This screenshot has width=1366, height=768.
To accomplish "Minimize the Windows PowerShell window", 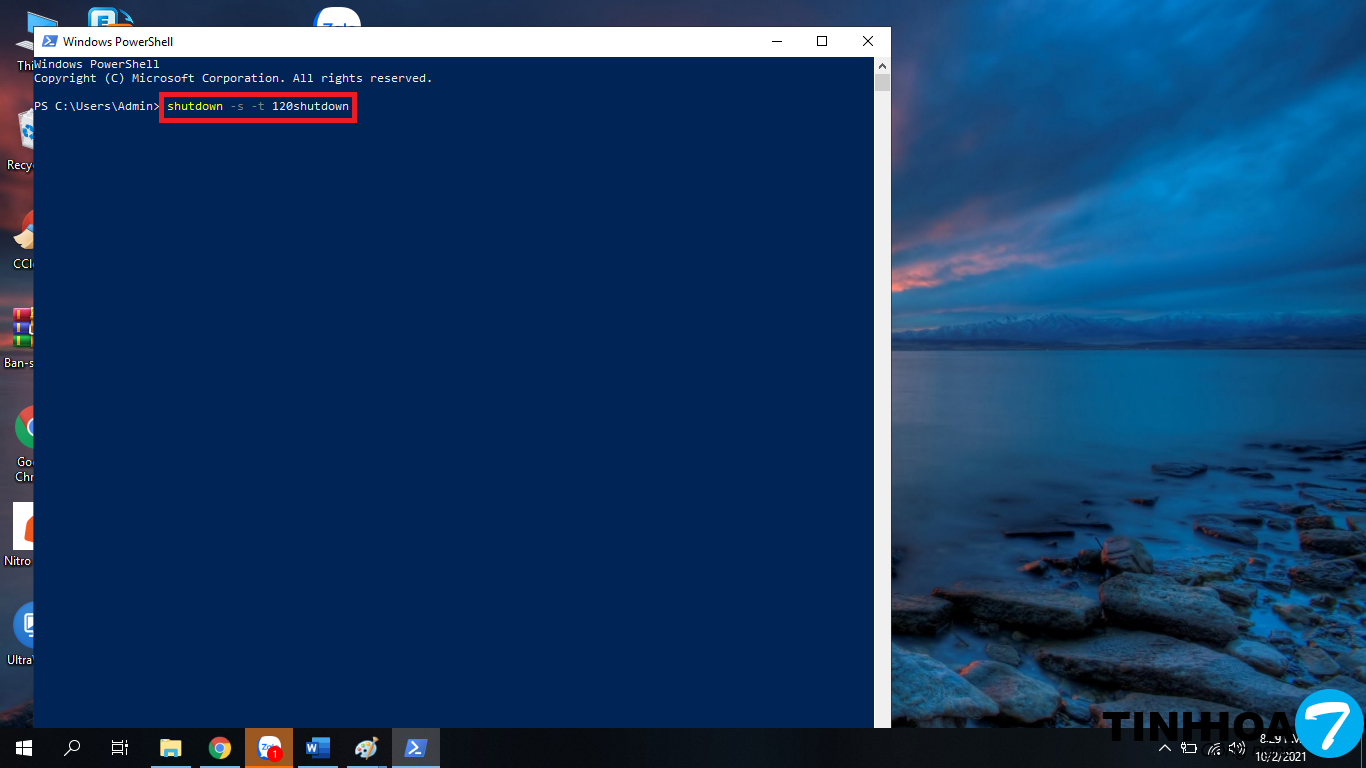I will coord(776,41).
